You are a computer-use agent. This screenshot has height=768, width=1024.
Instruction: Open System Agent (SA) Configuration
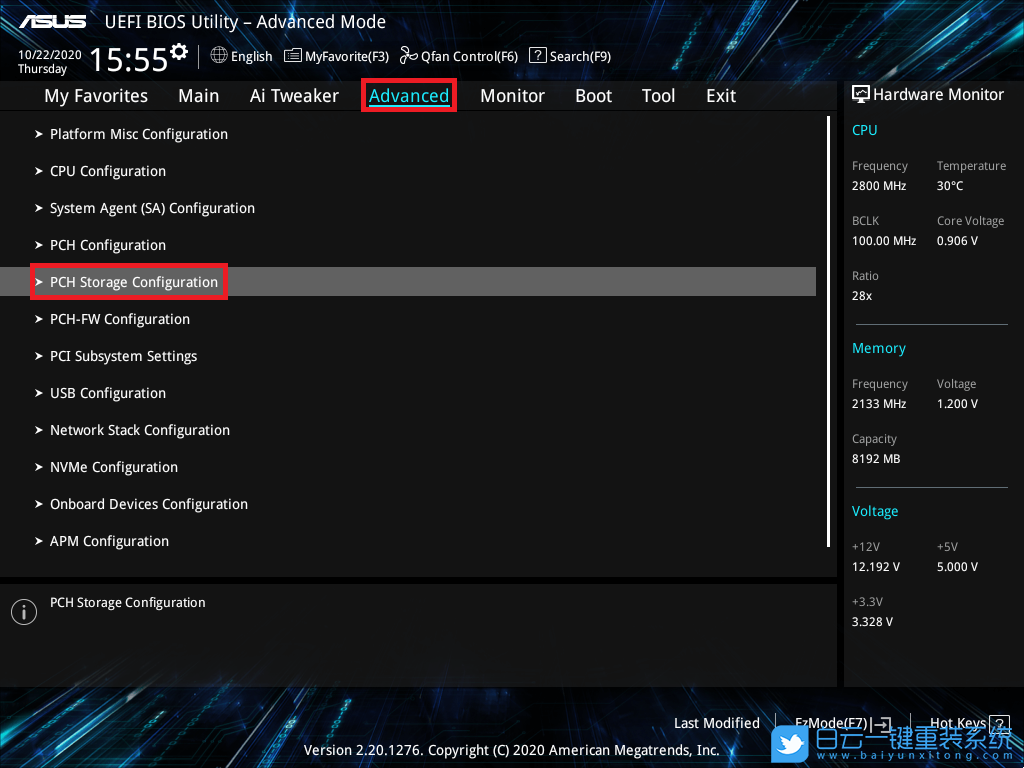click(152, 208)
